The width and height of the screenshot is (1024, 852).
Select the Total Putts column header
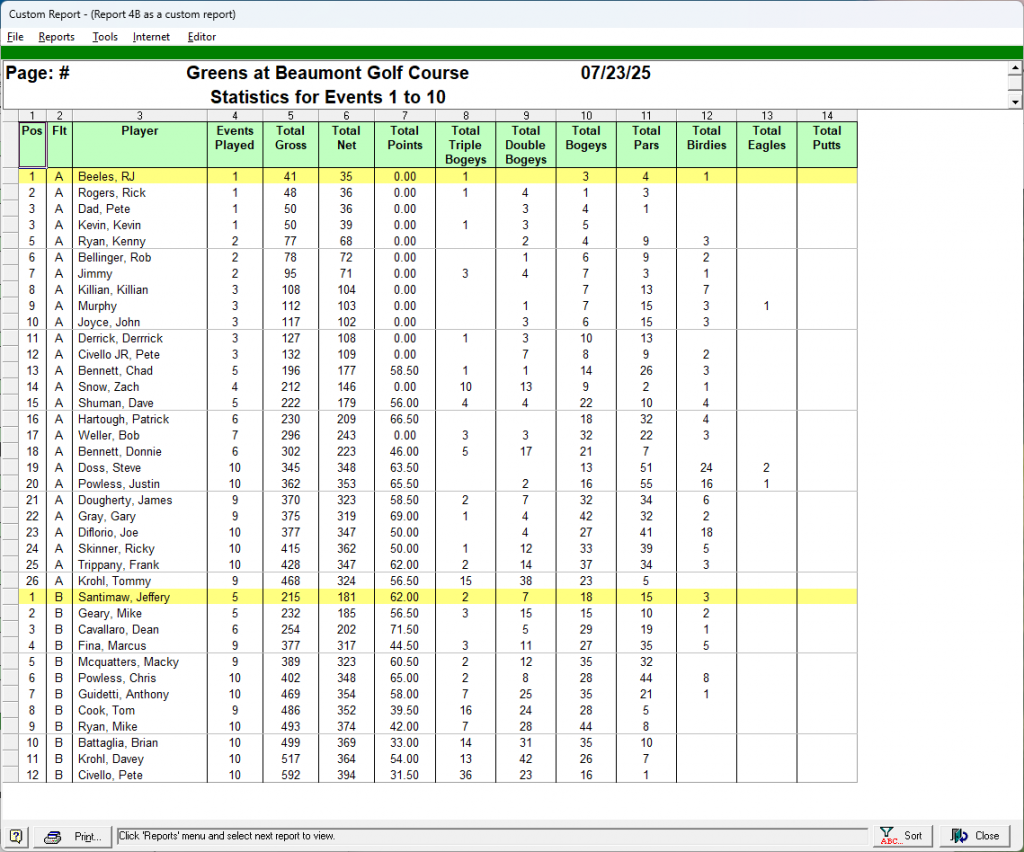point(826,138)
